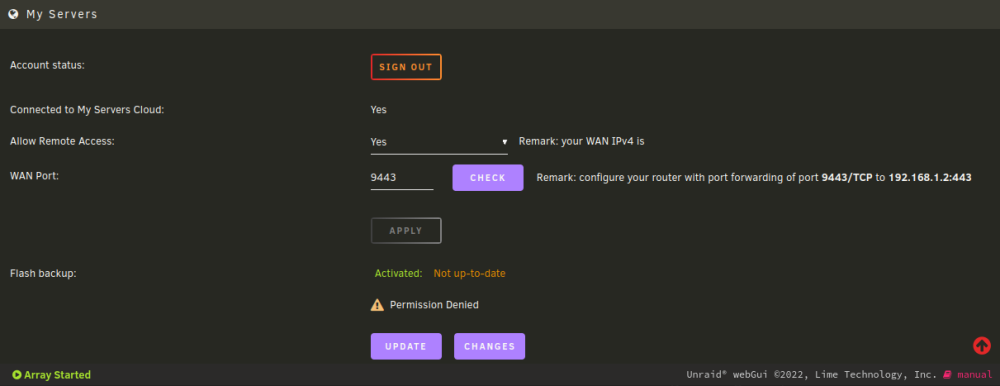1000x386 pixels.
Task: Open the Allow Remote Access dropdown
Action: click(439, 142)
